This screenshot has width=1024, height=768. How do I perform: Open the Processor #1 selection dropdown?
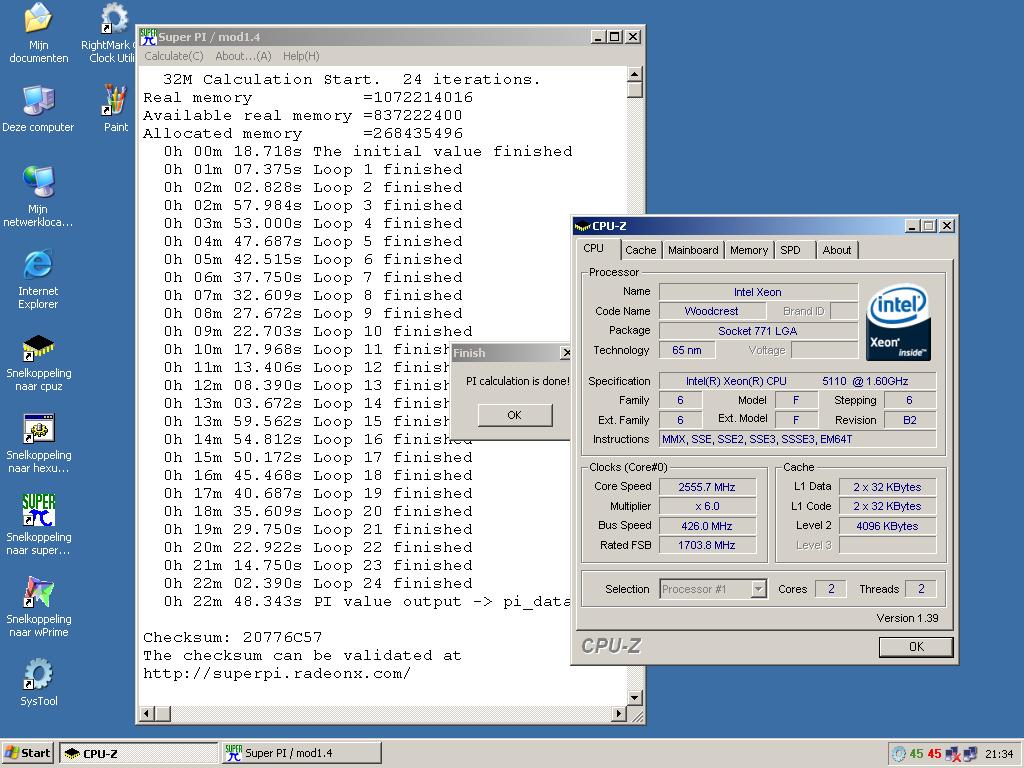click(x=758, y=589)
